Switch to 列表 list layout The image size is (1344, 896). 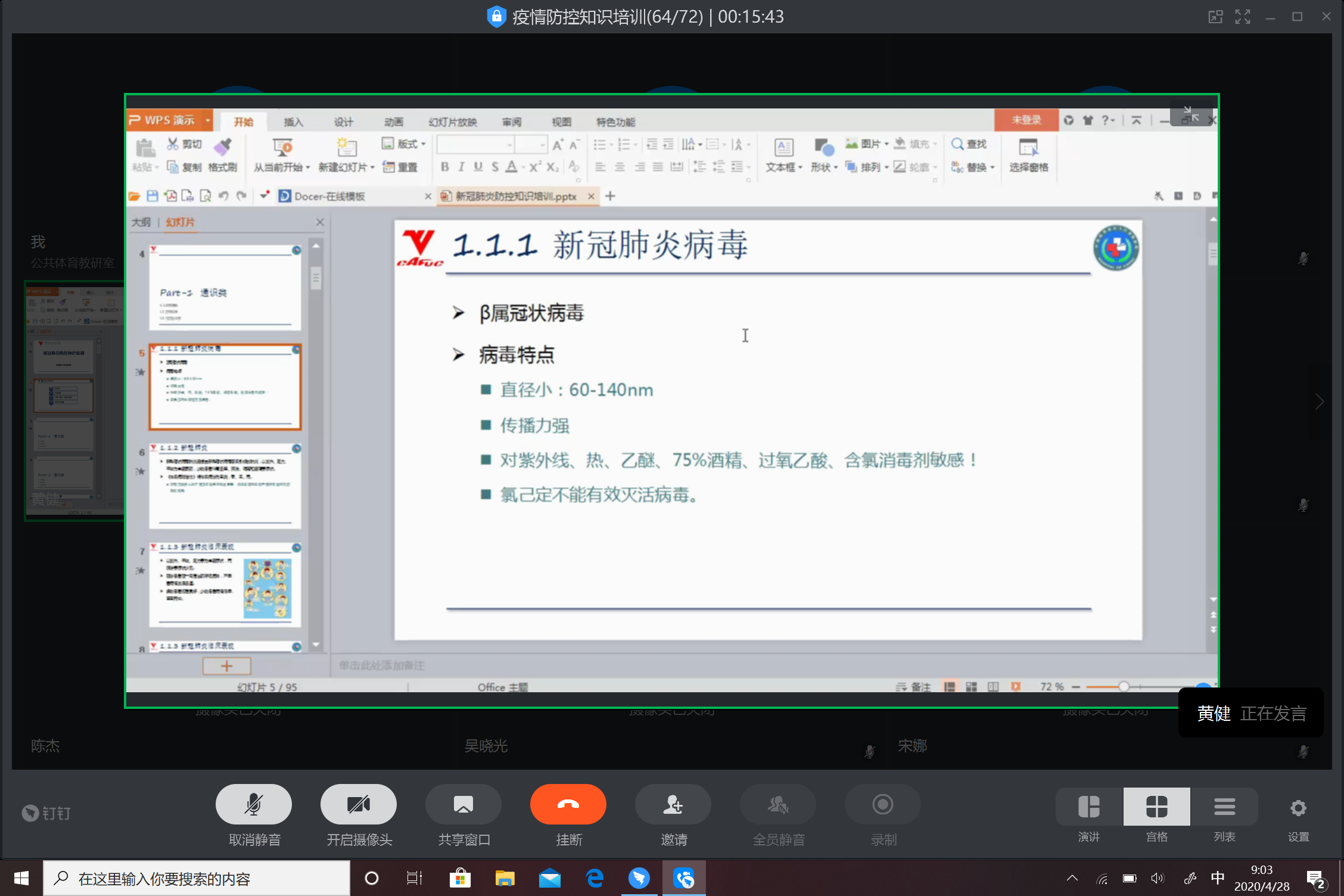click(x=1224, y=807)
